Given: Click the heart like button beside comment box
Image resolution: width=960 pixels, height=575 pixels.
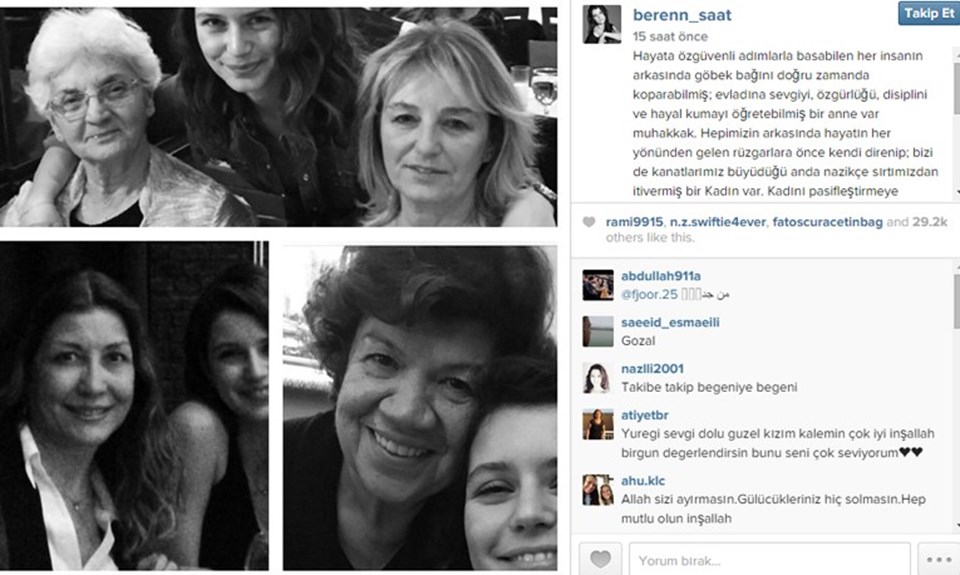Looking at the screenshot, I should [x=600, y=558].
